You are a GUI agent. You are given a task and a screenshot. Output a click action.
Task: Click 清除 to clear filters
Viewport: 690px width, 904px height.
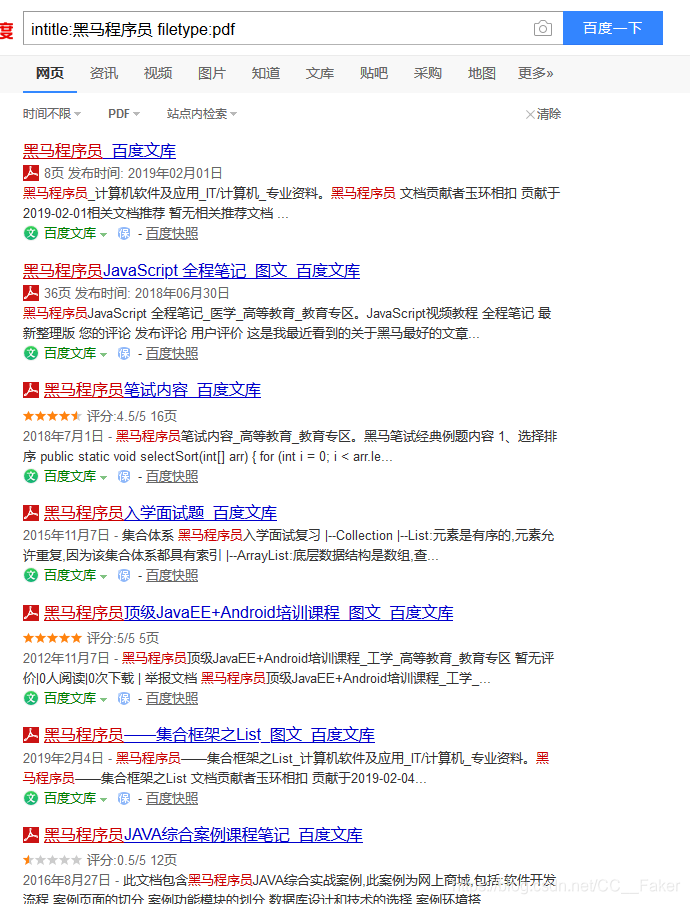(543, 114)
